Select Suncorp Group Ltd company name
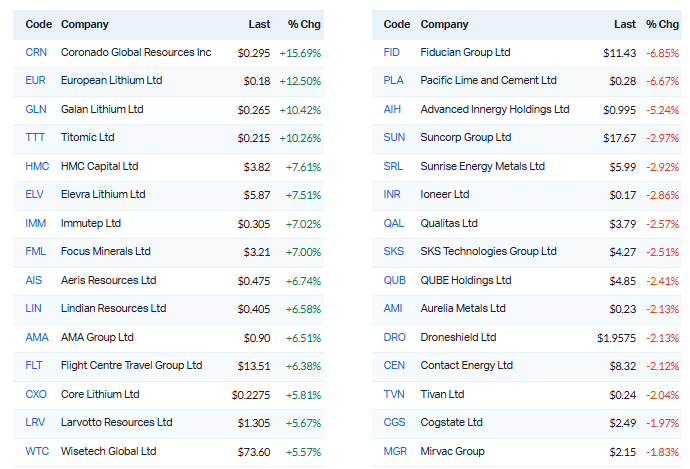 point(466,137)
